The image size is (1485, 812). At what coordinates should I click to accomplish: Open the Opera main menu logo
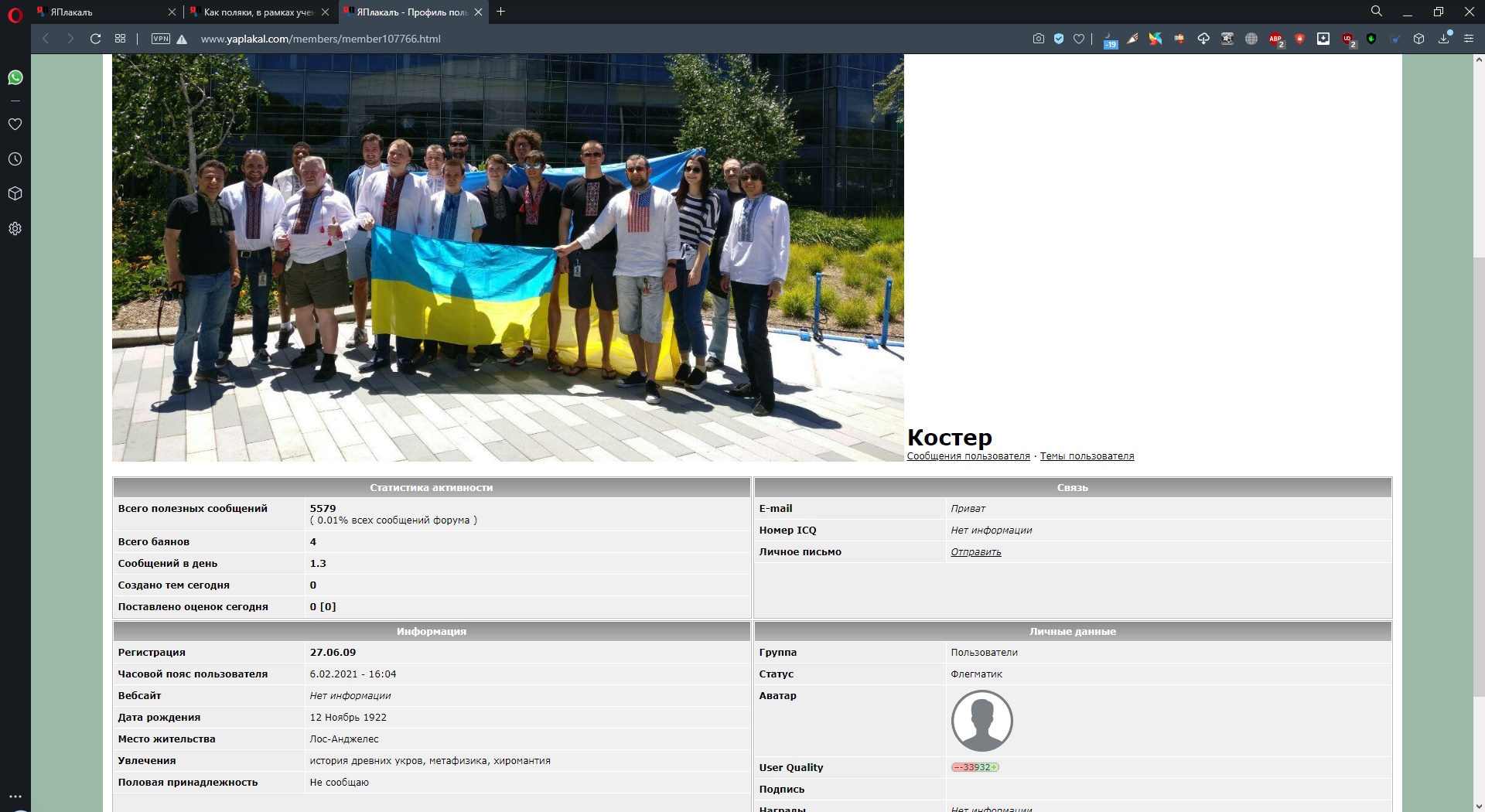click(15, 15)
